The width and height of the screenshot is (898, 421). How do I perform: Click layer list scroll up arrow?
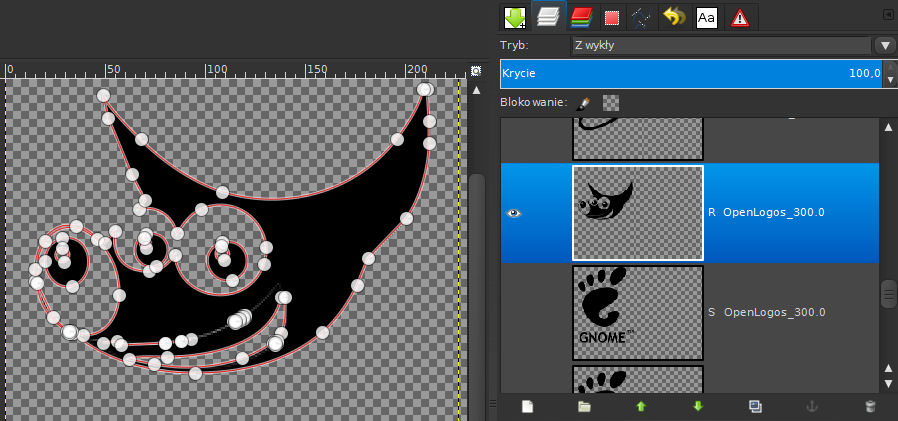coord(888,127)
